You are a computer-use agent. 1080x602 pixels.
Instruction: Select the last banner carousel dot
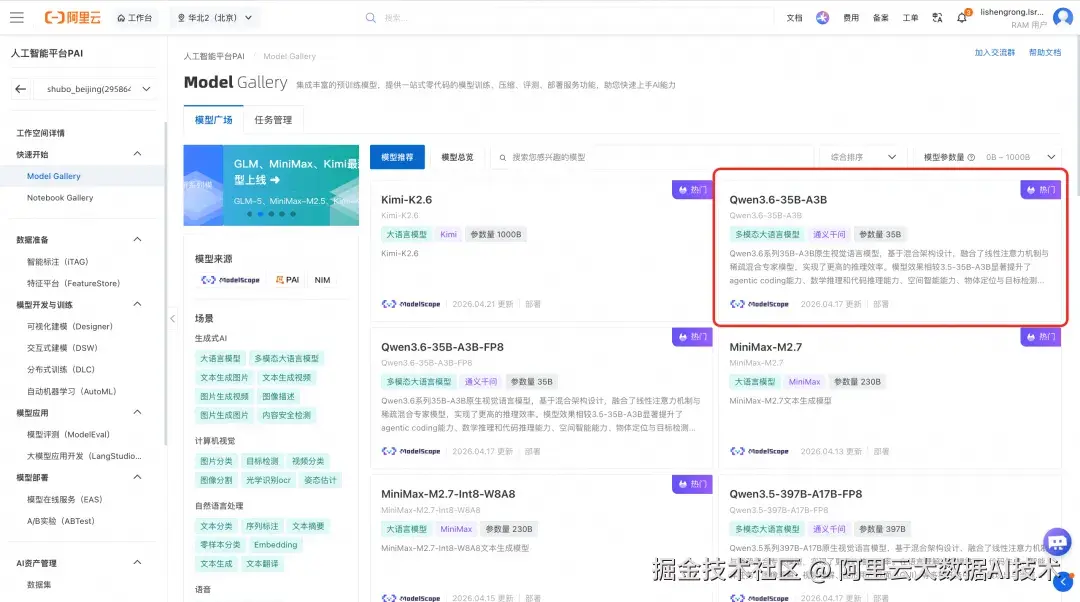coord(293,214)
